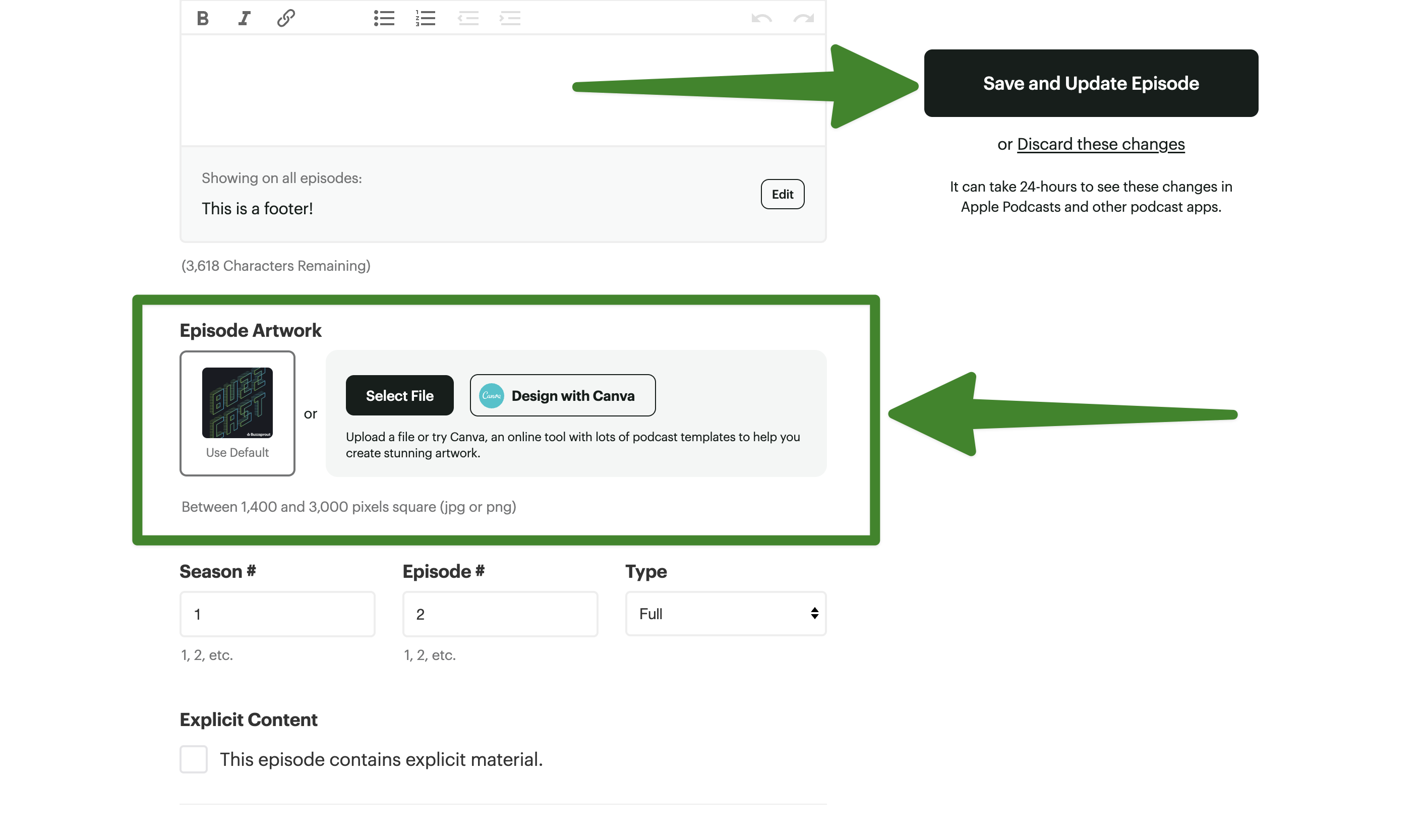Click the decrease indent icon
Image resolution: width=1426 pixels, height=840 pixels.
click(468, 19)
